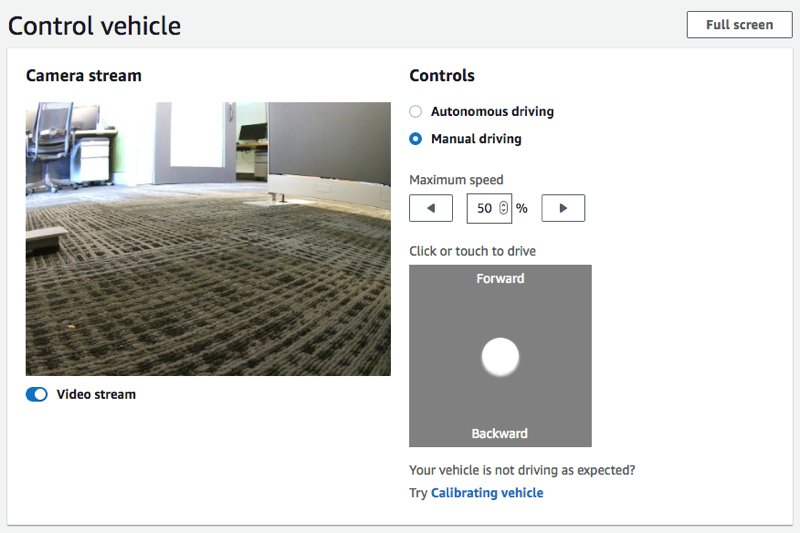Screen dimensions: 800x533
Task: Open the Calibrating vehicle link
Action: (487, 493)
